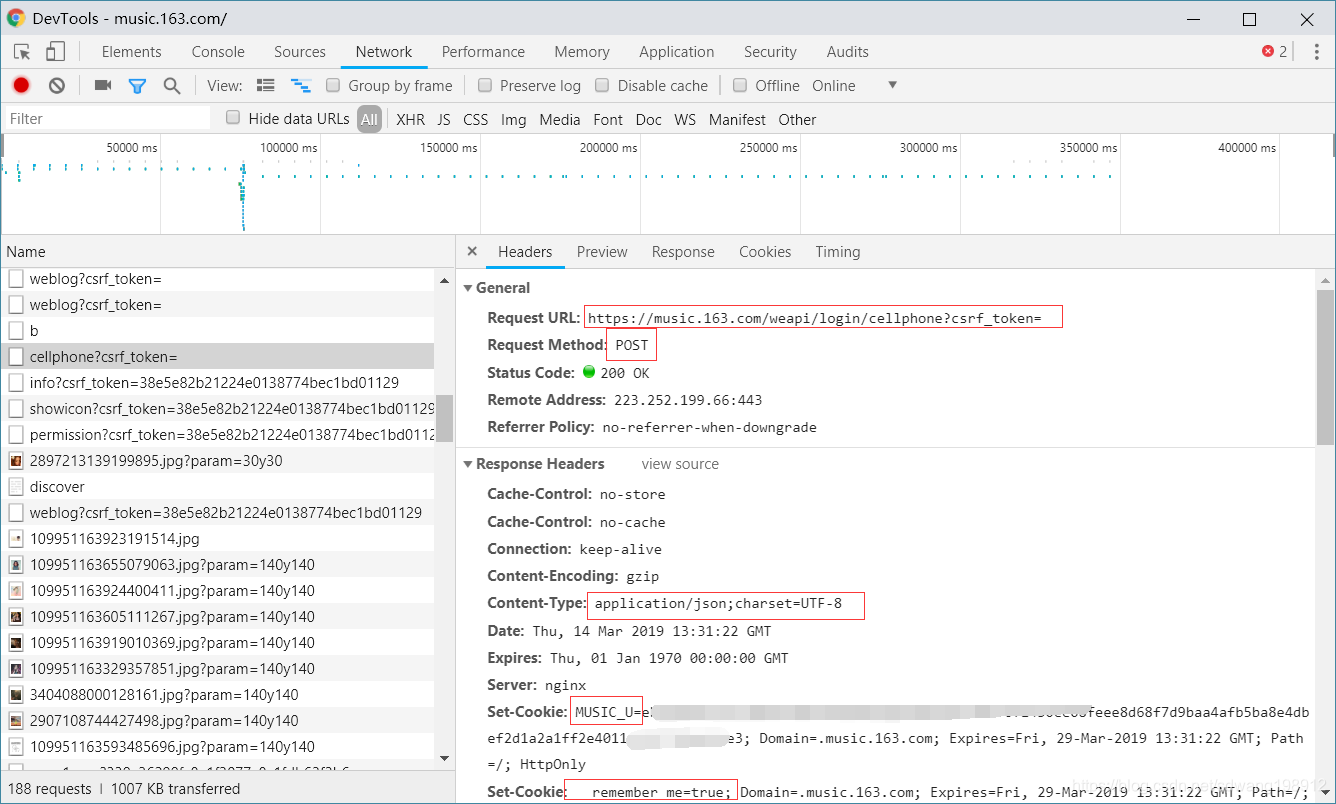This screenshot has width=1336, height=804.
Task: Switch to the Sources tab
Action: pyautogui.click(x=300, y=52)
